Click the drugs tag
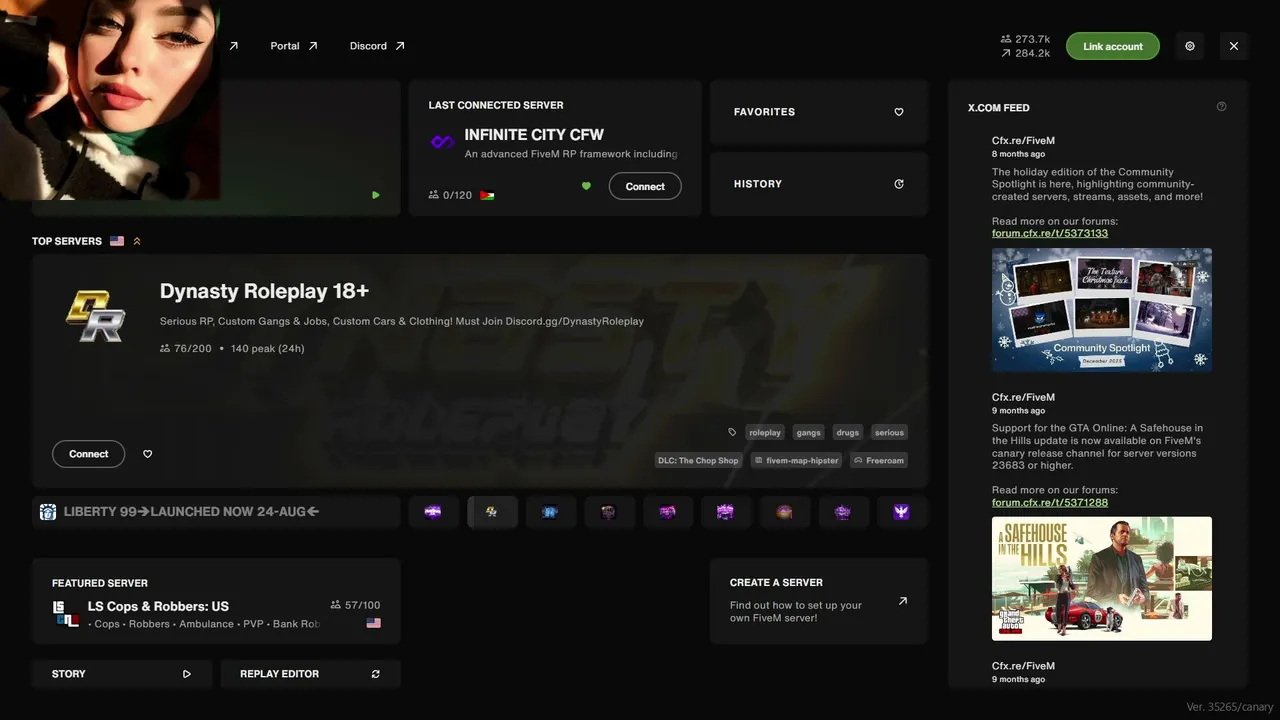 tap(848, 433)
